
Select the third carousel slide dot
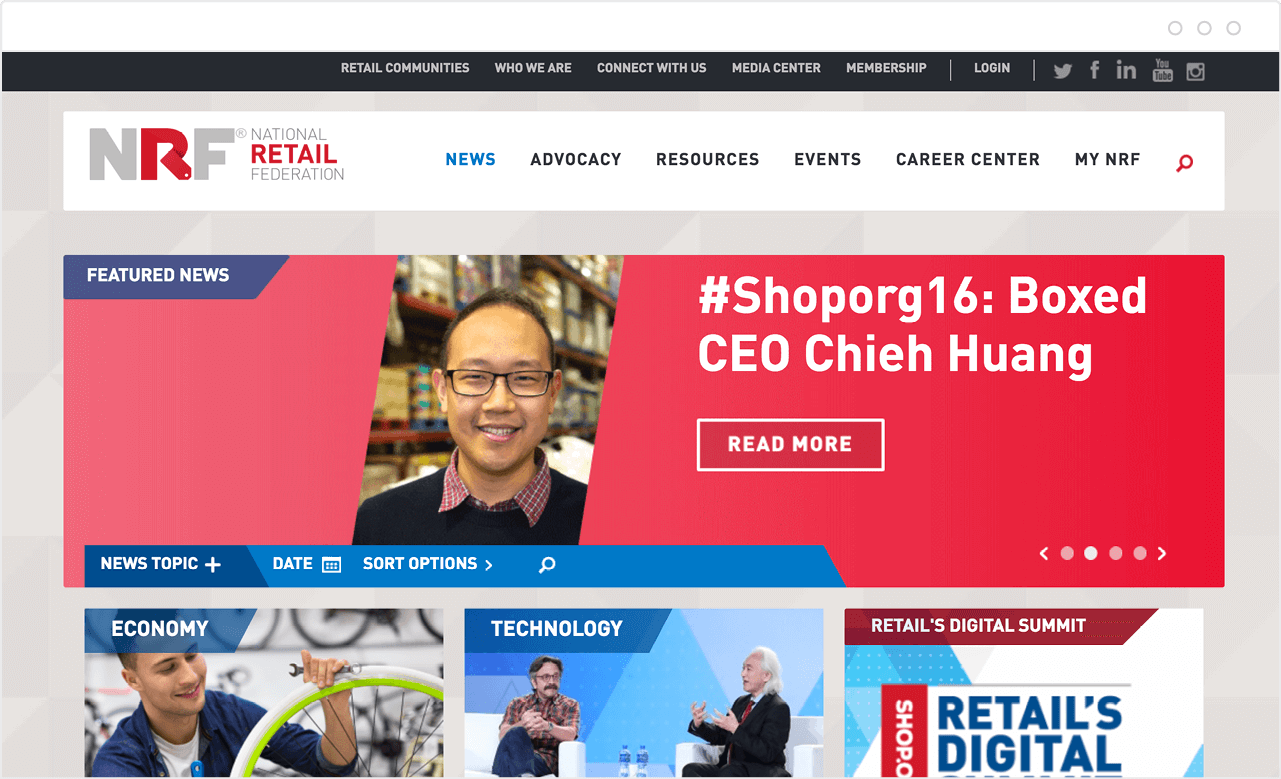(x=1116, y=553)
